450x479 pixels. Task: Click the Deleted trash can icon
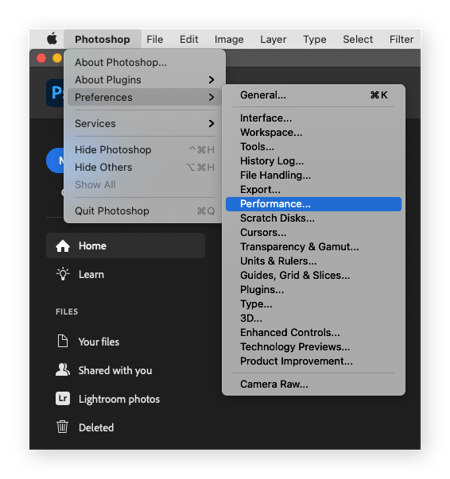point(62,427)
